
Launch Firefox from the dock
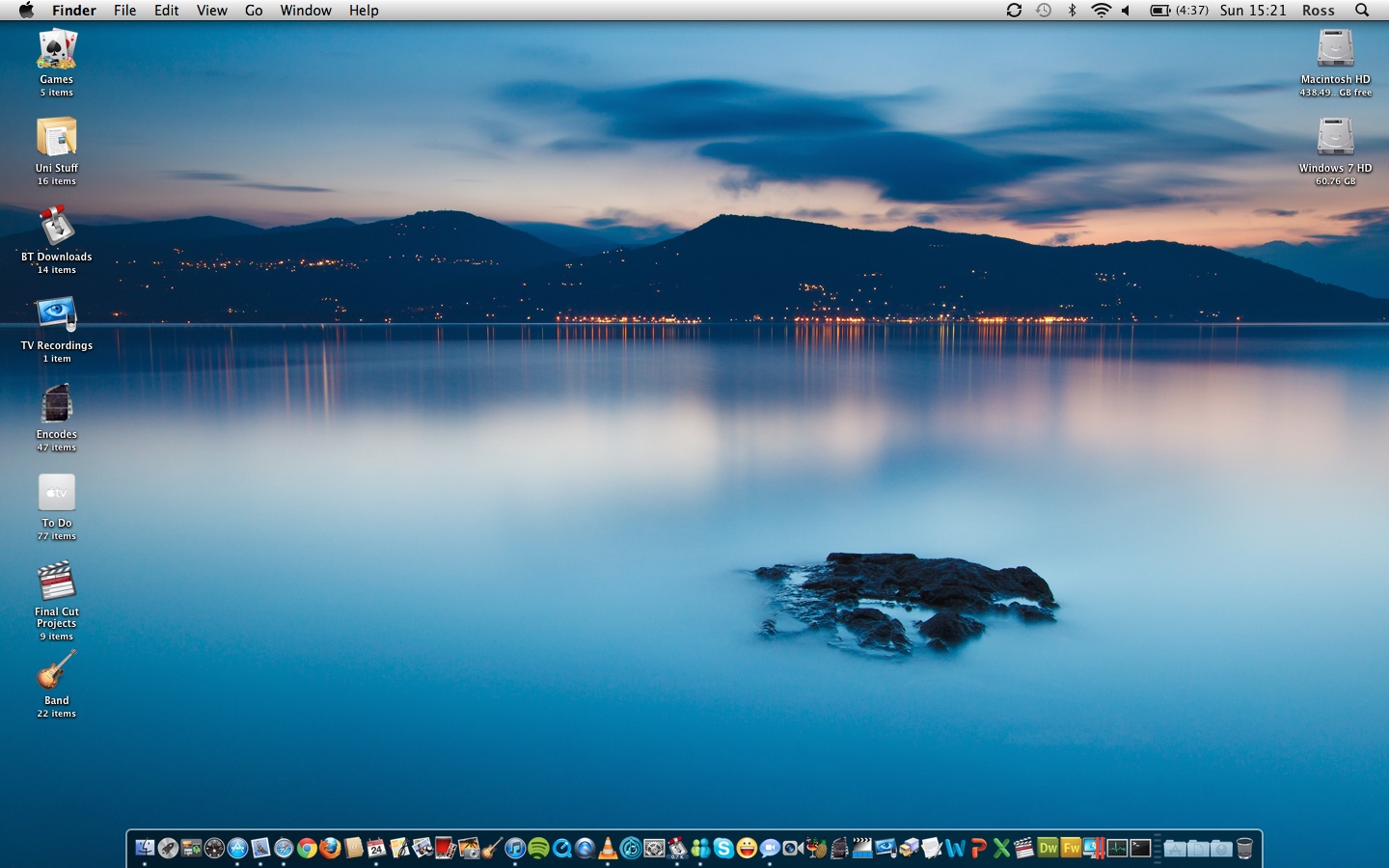point(330,848)
